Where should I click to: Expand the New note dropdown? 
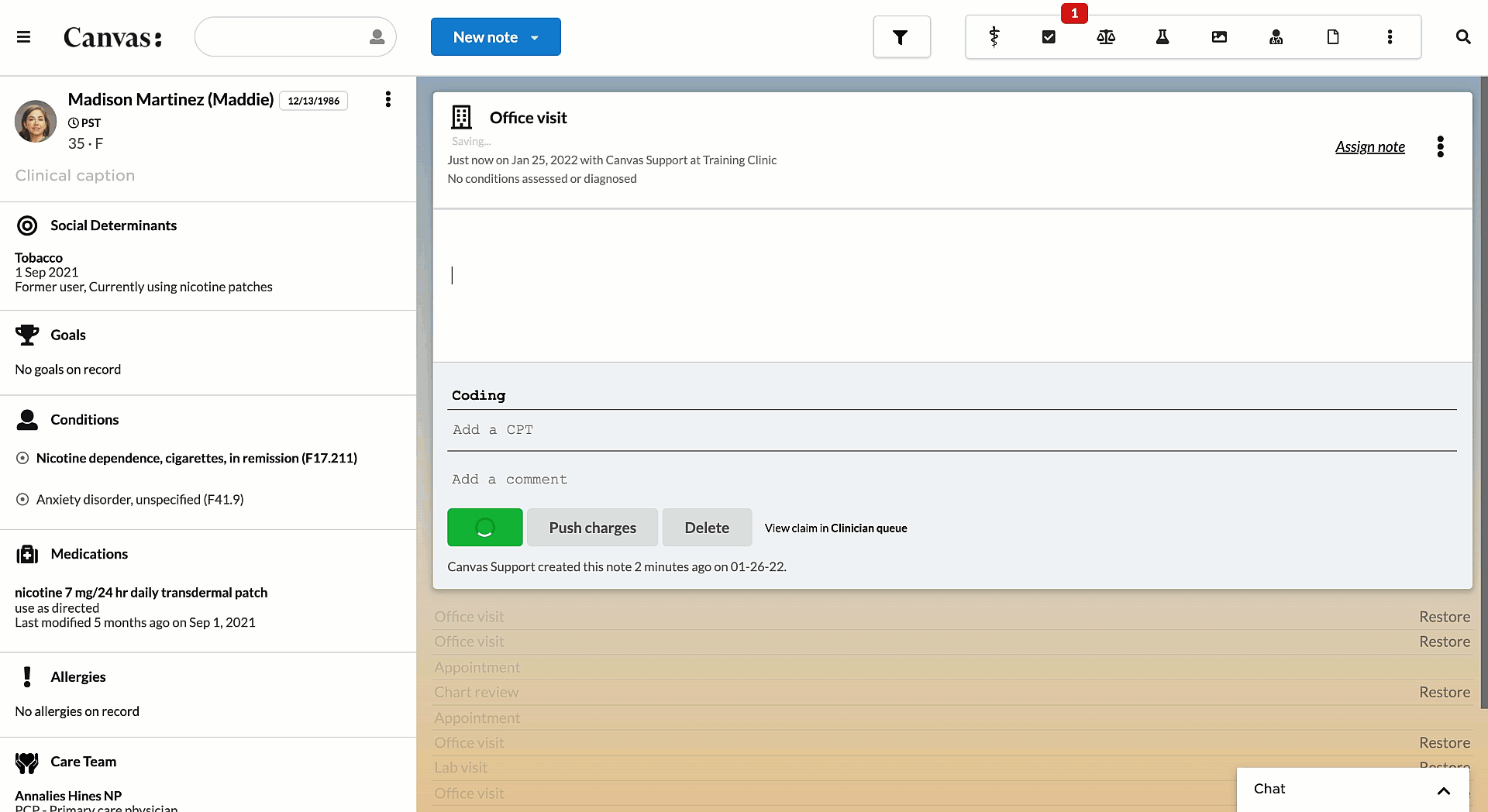click(535, 37)
